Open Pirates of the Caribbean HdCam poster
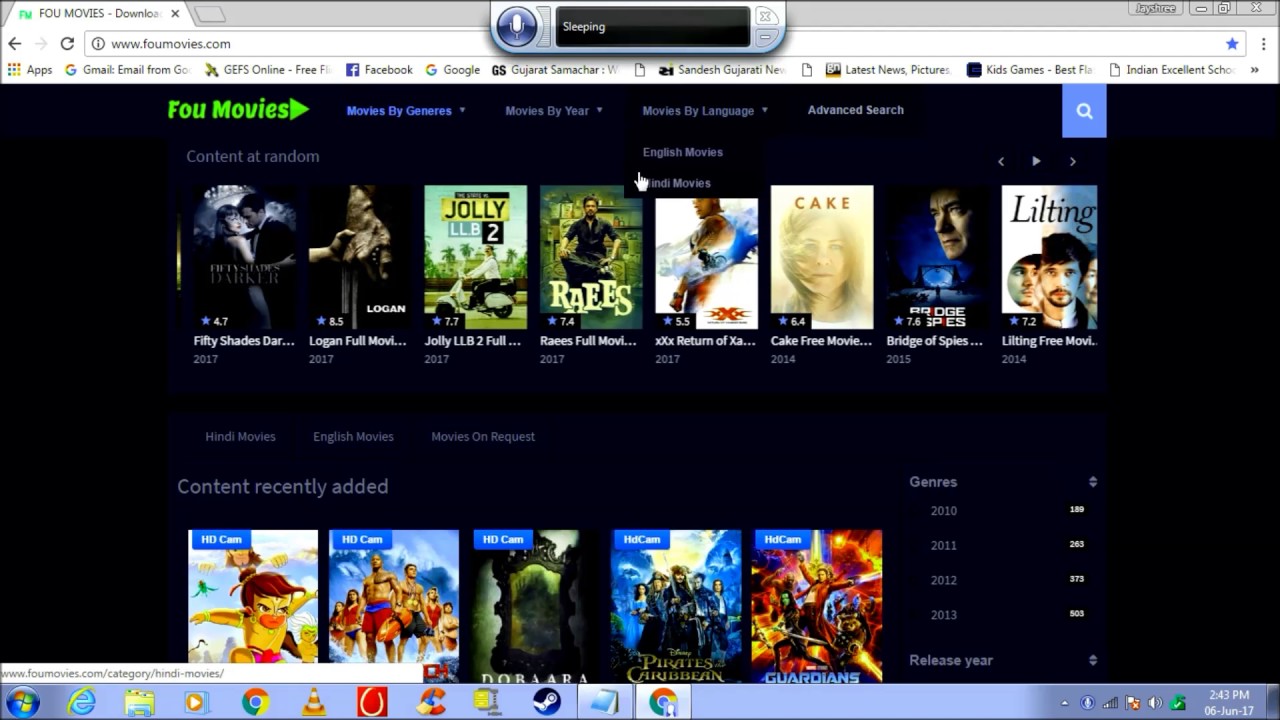The width and height of the screenshot is (1280, 720). [x=676, y=606]
